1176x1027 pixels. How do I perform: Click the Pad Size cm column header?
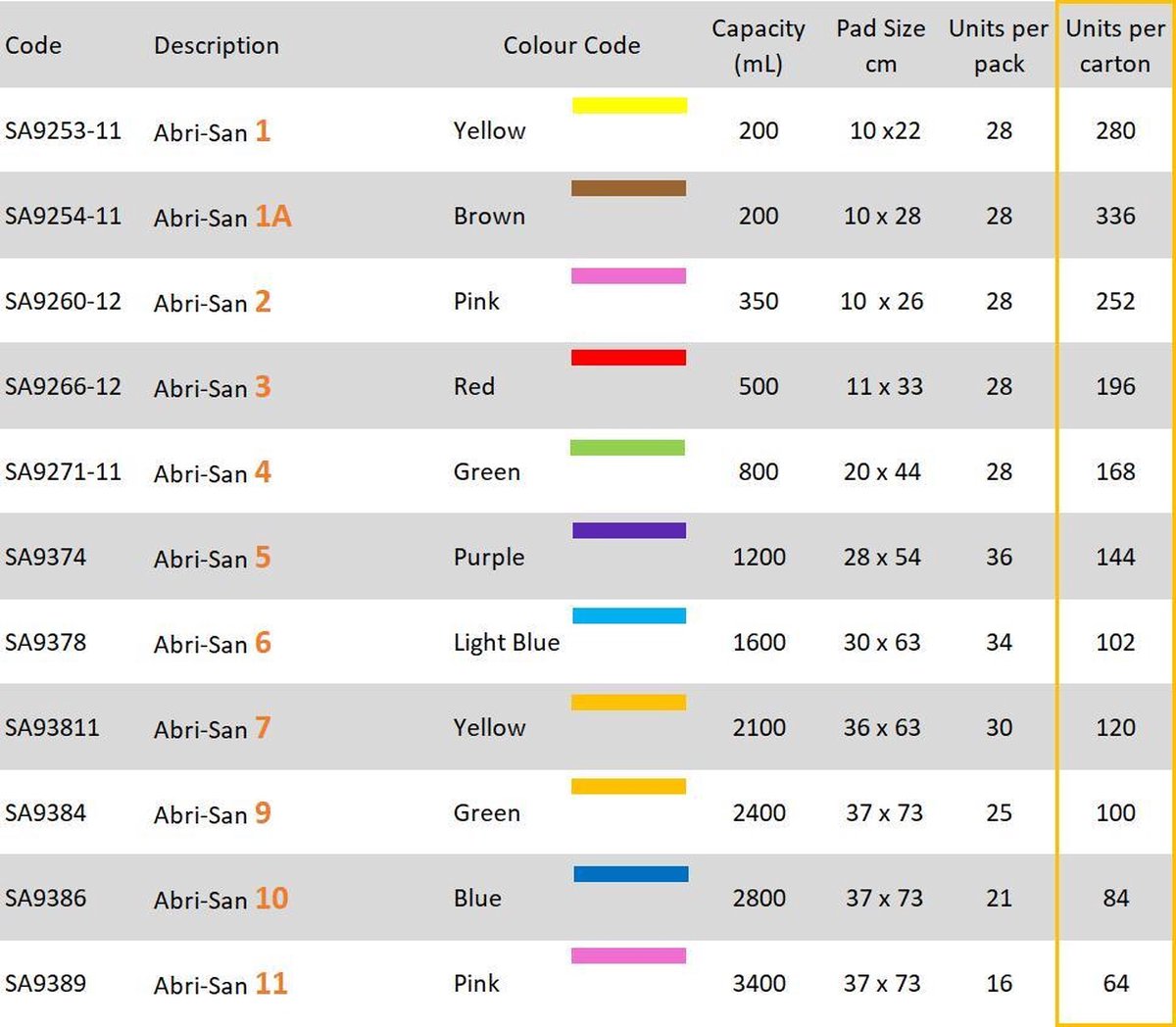(880, 46)
